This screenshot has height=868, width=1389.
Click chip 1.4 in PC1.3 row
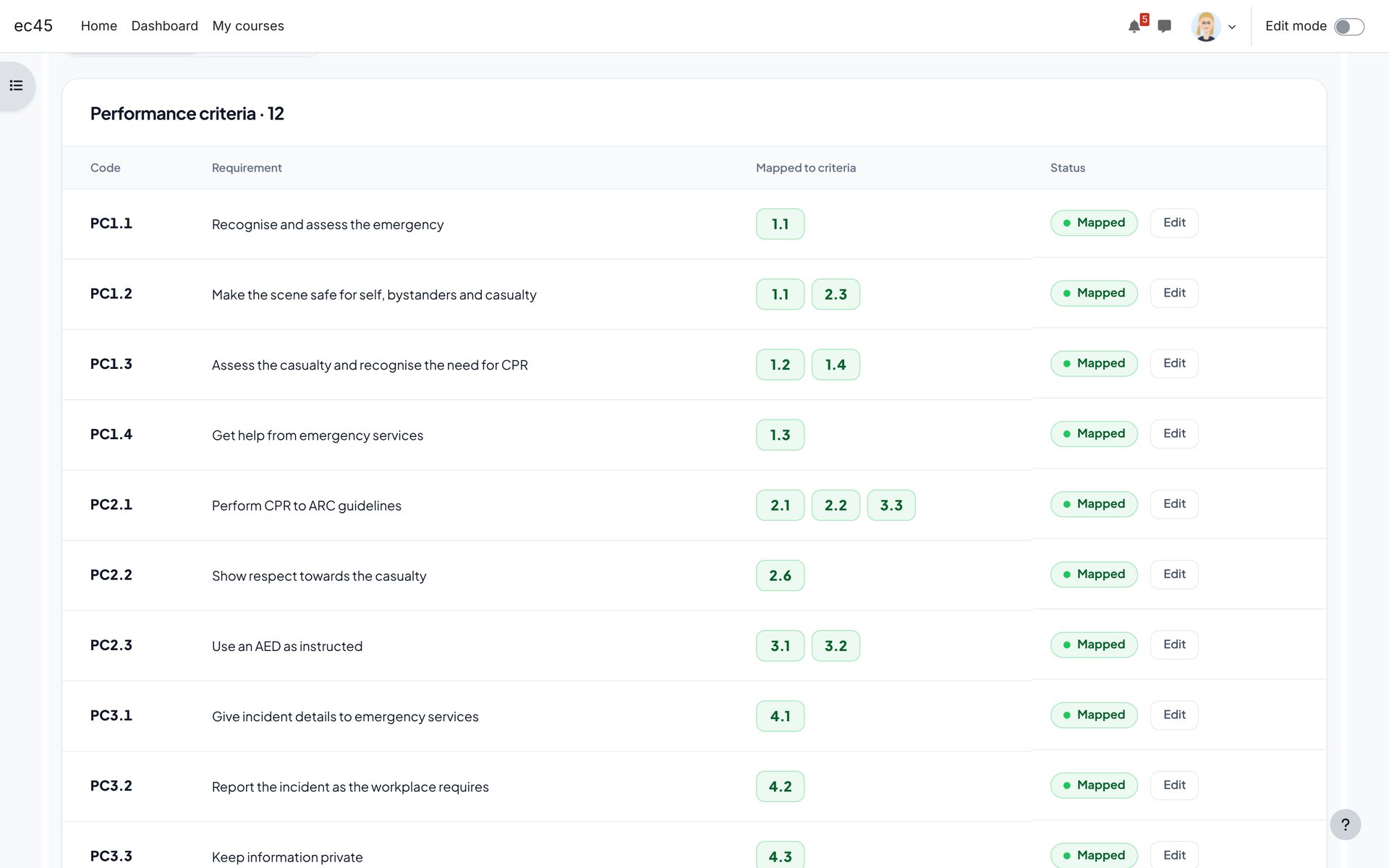(836, 365)
